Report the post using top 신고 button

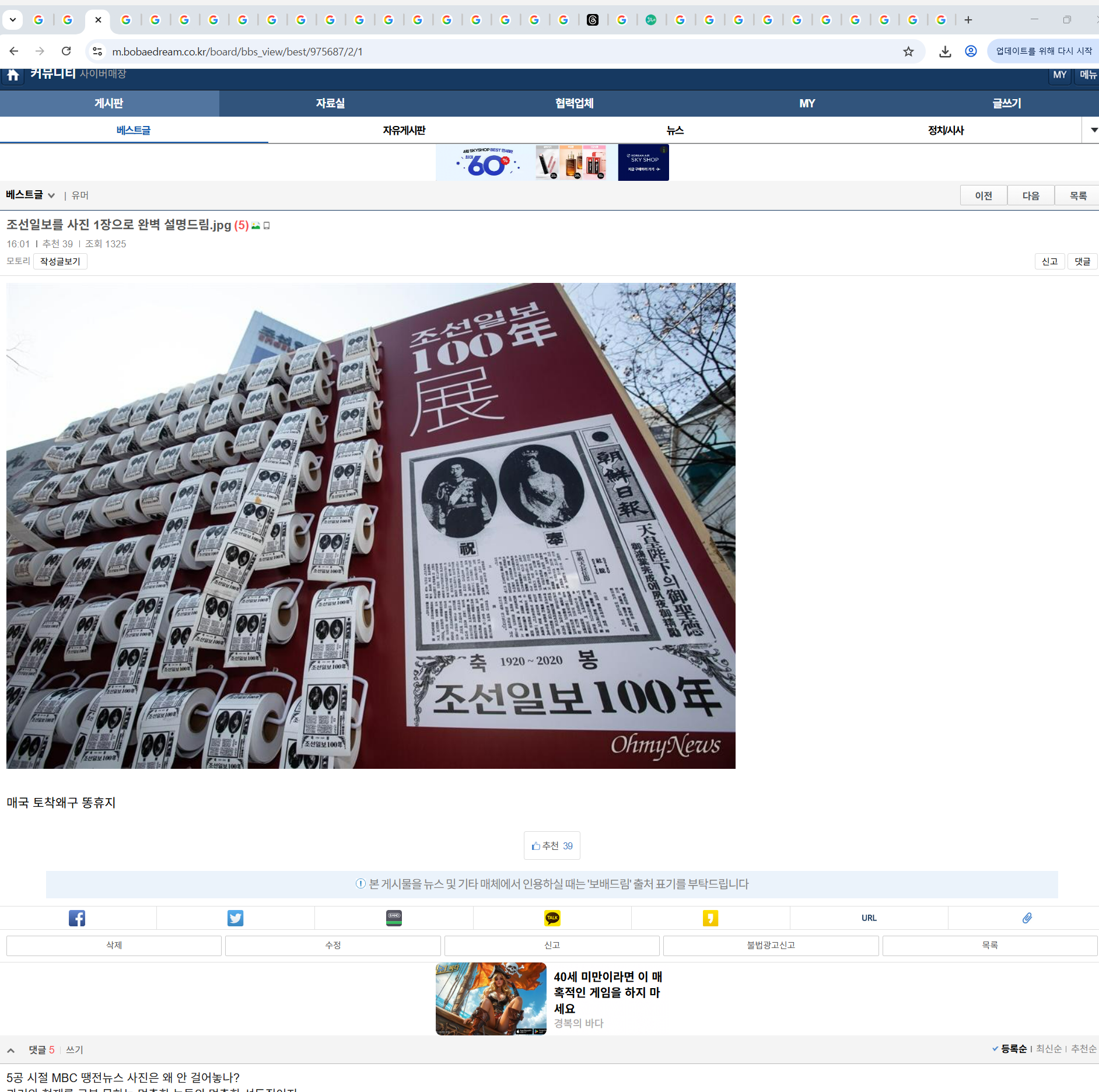click(x=1050, y=261)
